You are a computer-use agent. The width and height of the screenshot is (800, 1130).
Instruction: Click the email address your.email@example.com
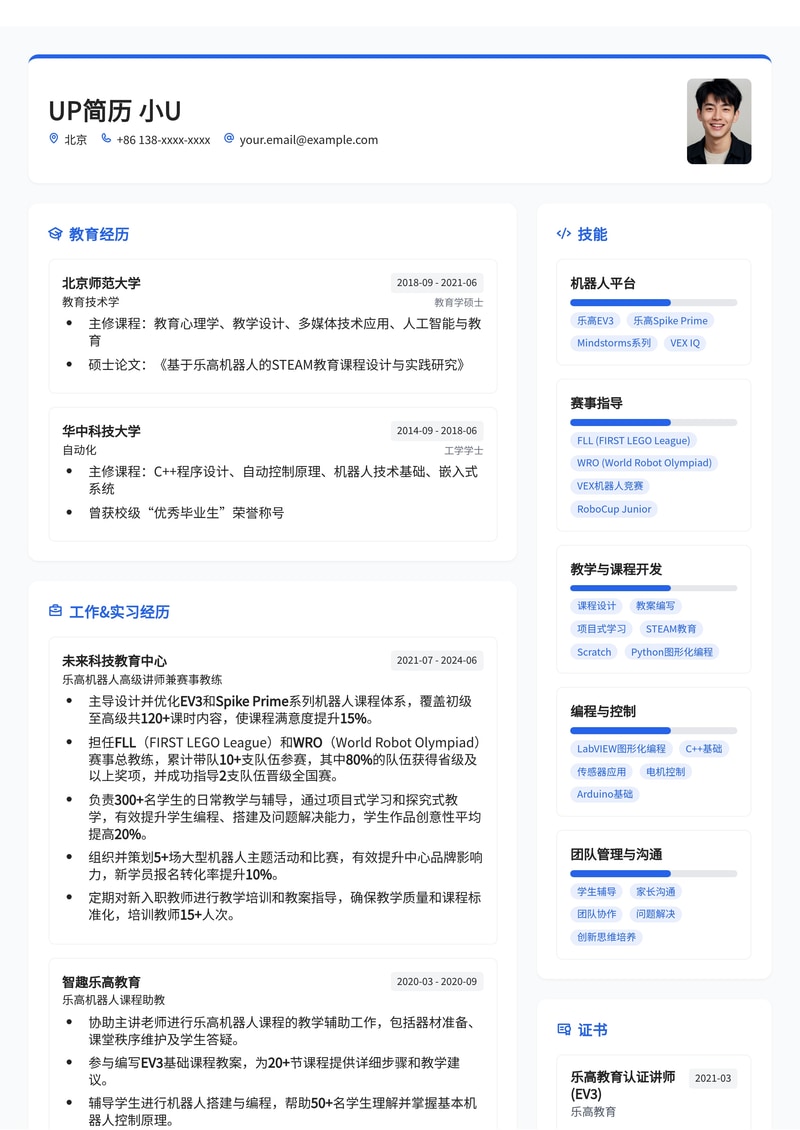tap(308, 140)
